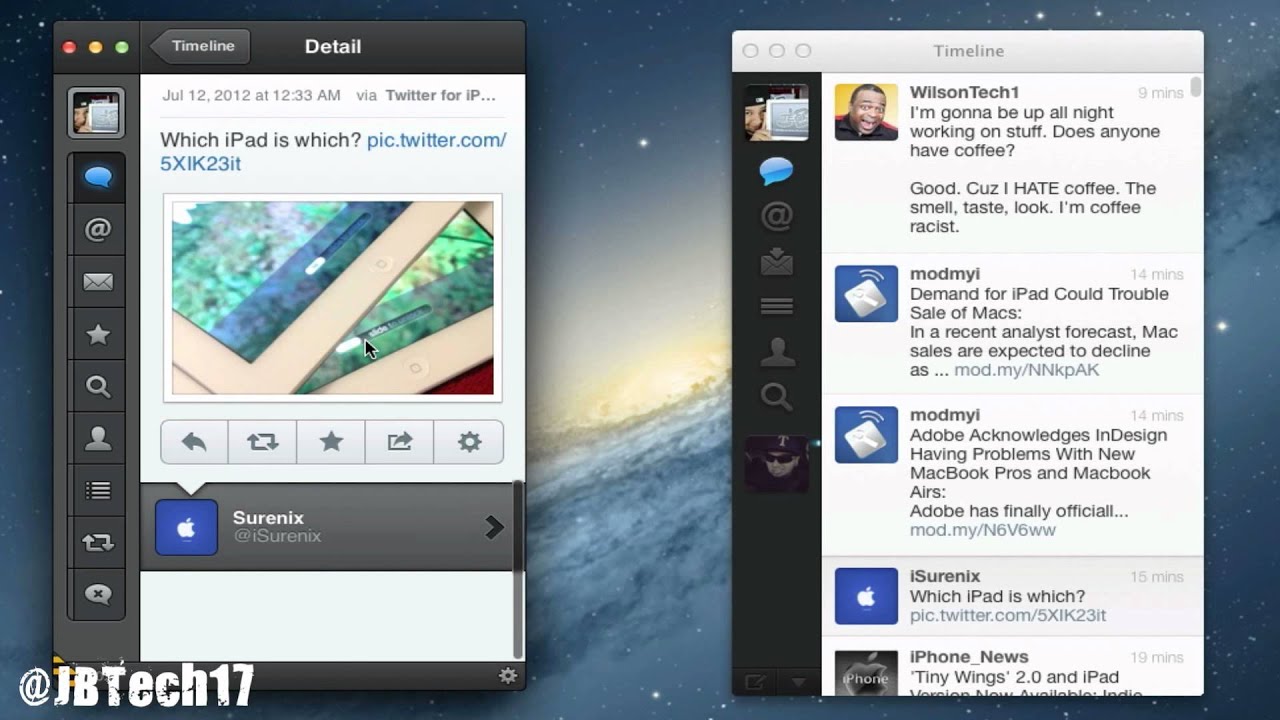This screenshot has height=720, width=1280.
Task: Open tweet actions gear button
Action: [x=469, y=442]
